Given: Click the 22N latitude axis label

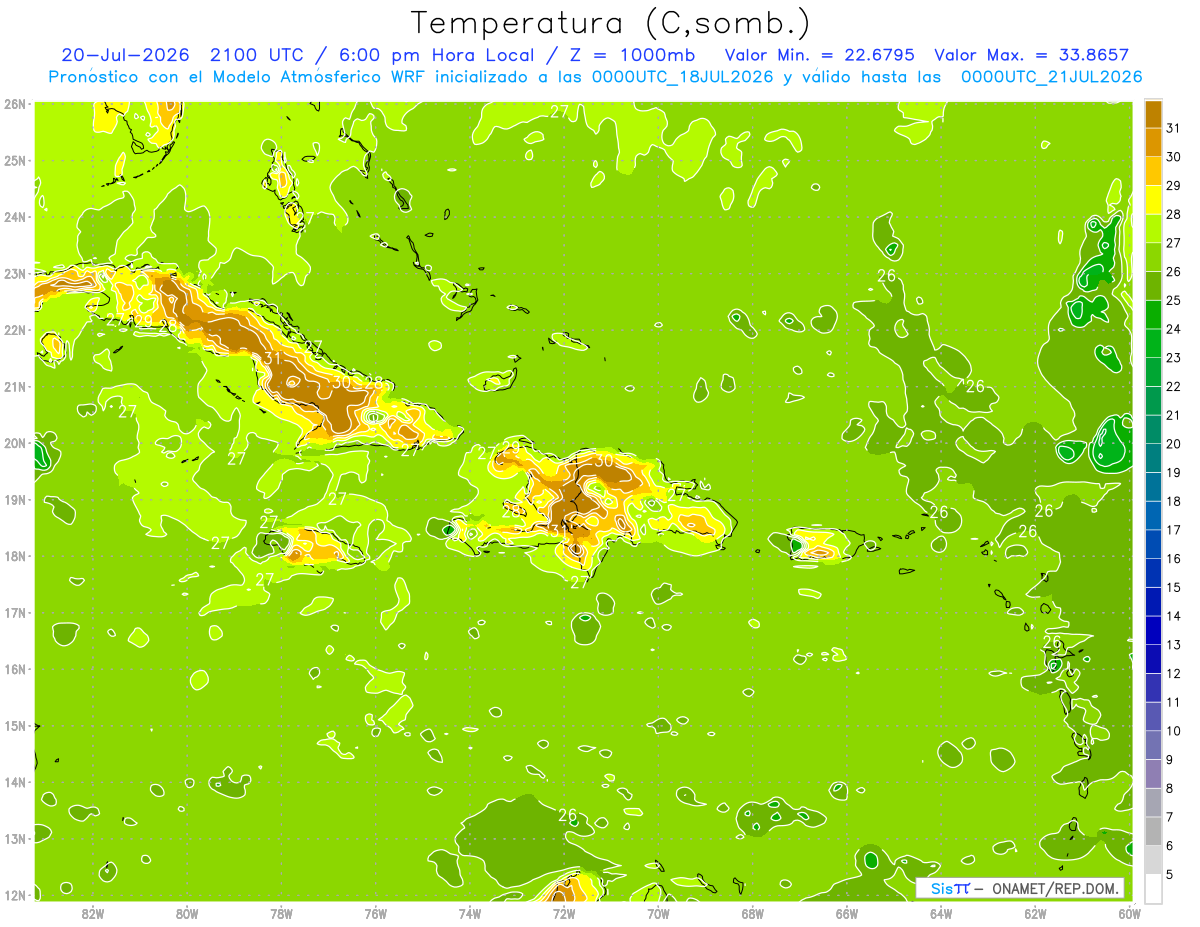Looking at the screenshot, I should pyautogui.click(x=15, y=330).
